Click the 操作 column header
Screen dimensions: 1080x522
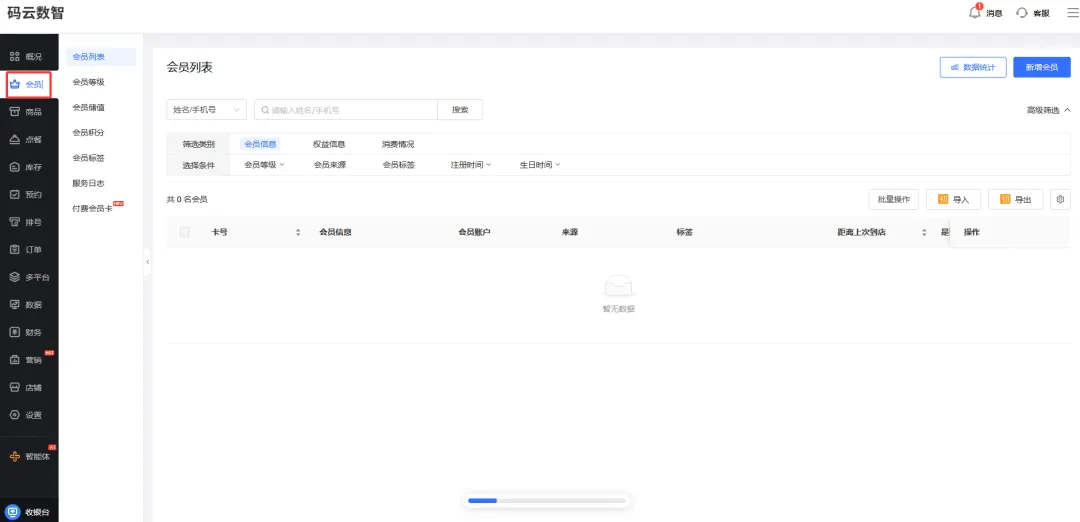coord(972,232)
